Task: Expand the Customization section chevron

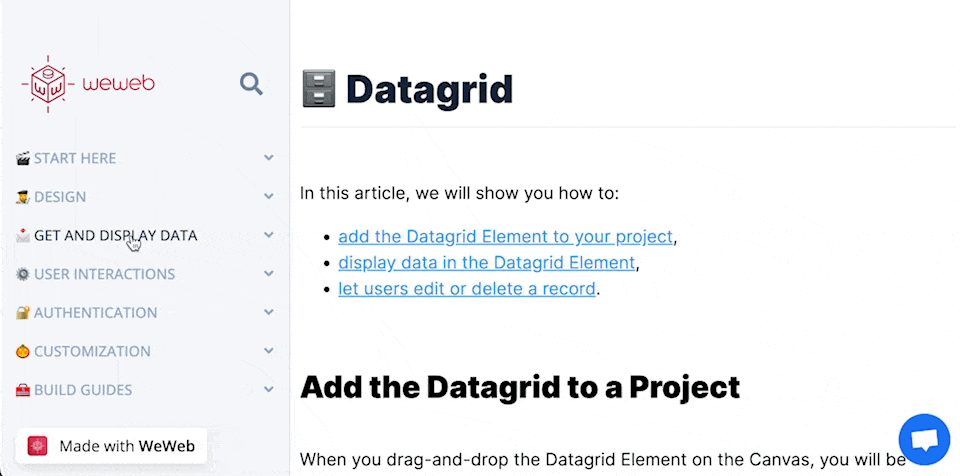Action: (x=269, y=351)
